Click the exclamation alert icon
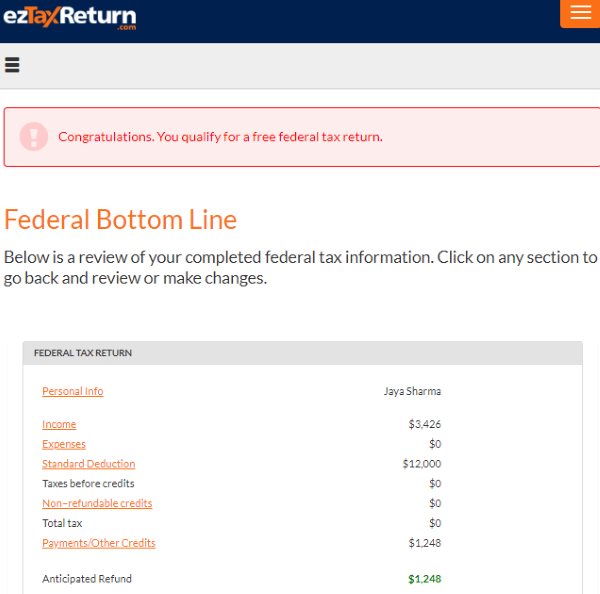The image size is (600, 594). 34,136
